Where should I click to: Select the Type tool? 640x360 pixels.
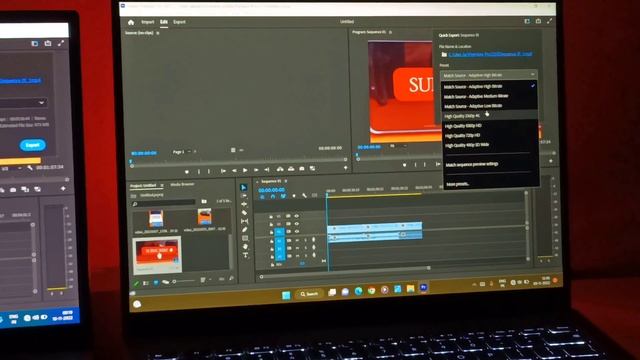click(x=245, y=255)
